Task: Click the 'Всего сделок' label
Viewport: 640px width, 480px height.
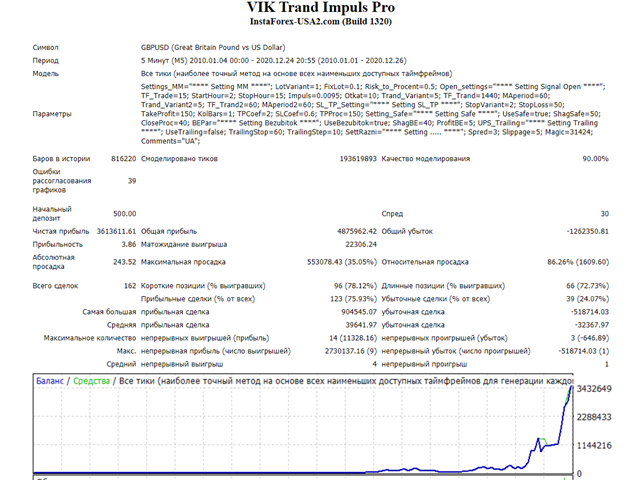Action: click(56, 286)
